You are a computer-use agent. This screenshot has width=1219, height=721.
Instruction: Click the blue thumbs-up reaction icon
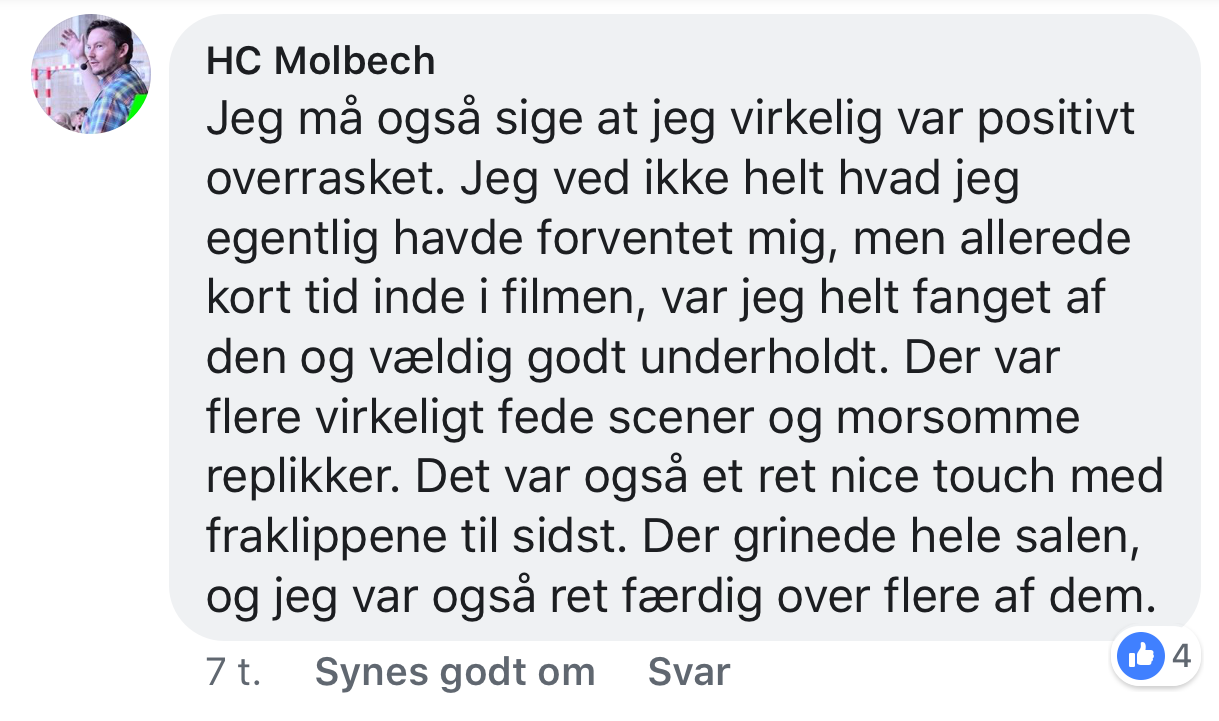1140,656
